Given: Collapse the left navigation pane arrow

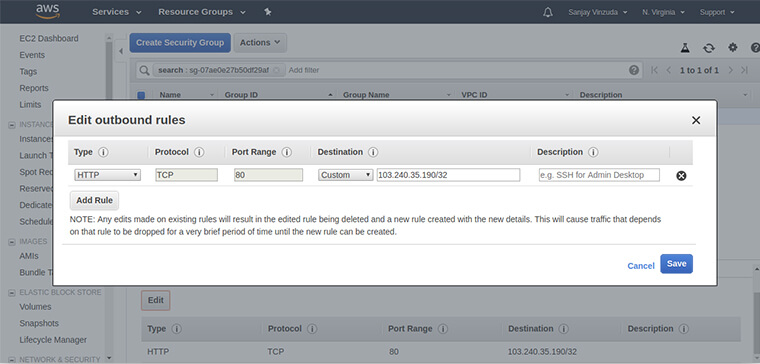Looking at the screenshot, I should coord(121,51).
